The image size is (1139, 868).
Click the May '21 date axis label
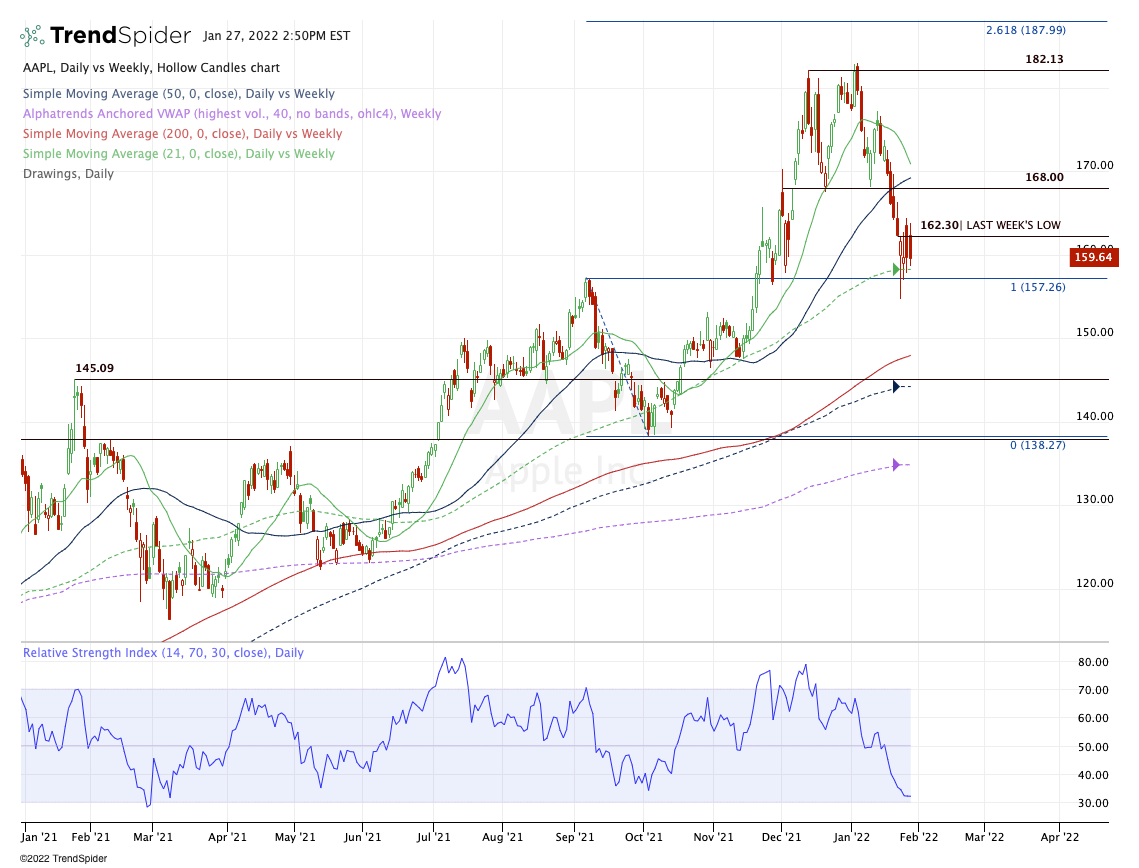296,837
